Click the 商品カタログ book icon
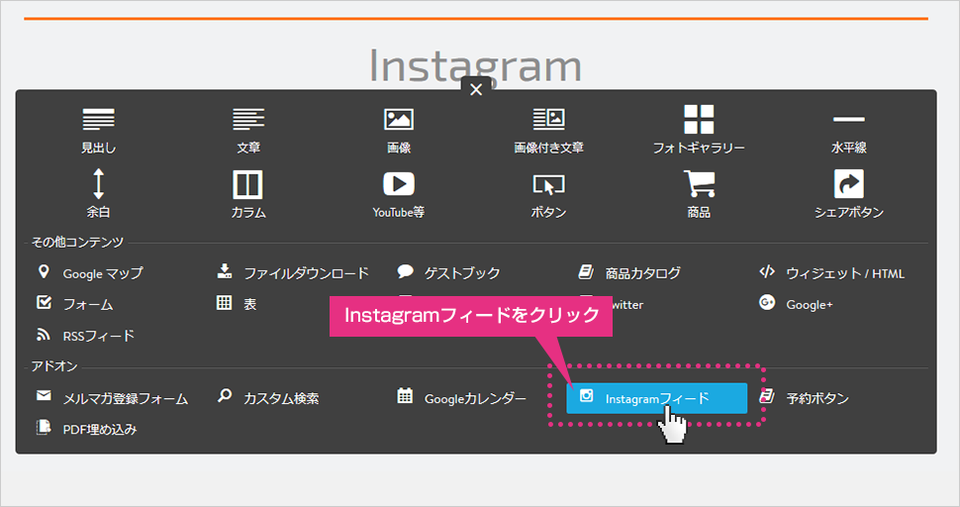960x507 pixels. tap(586, 271)
